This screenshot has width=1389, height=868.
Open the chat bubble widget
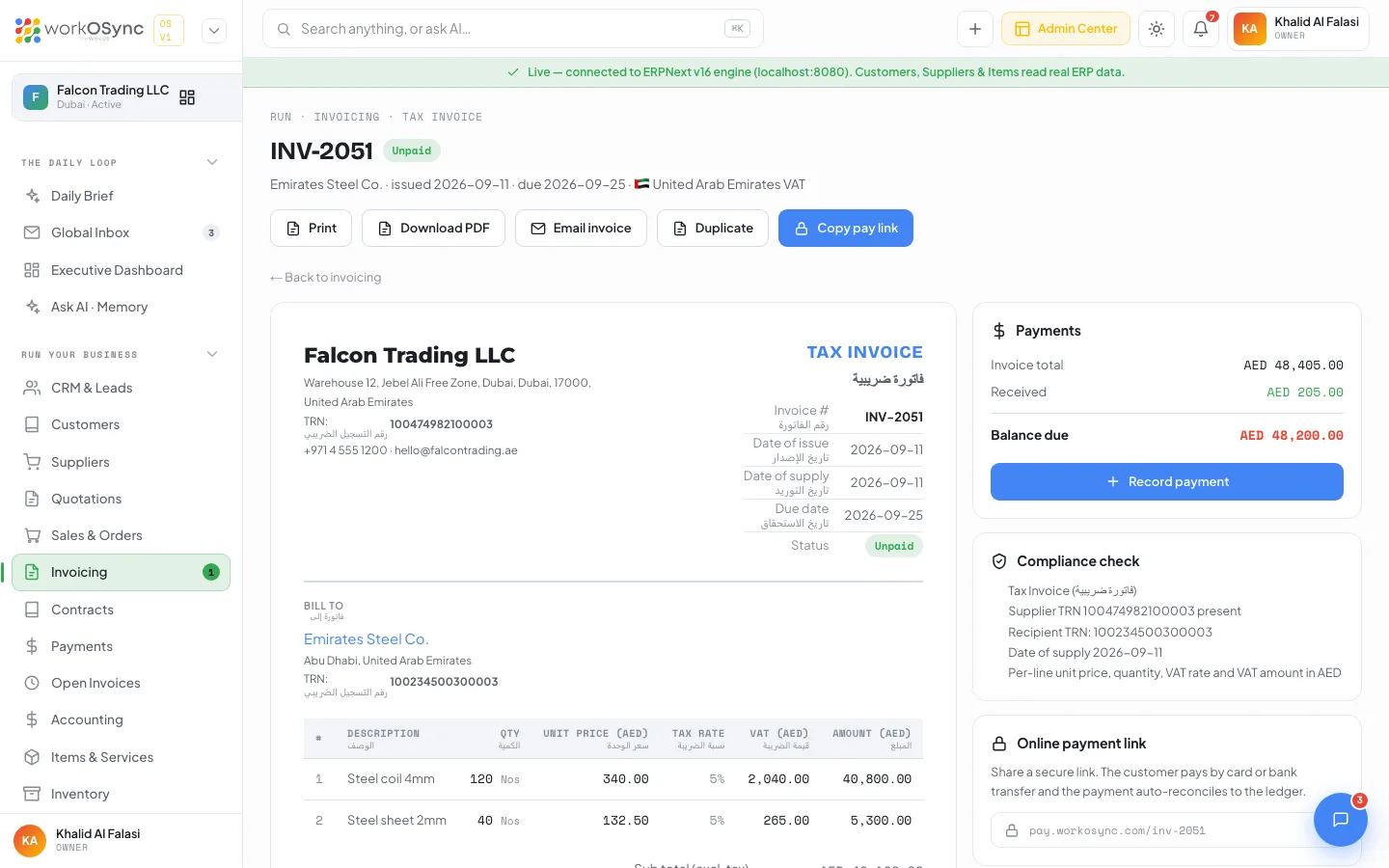[x=1341, y=820]
